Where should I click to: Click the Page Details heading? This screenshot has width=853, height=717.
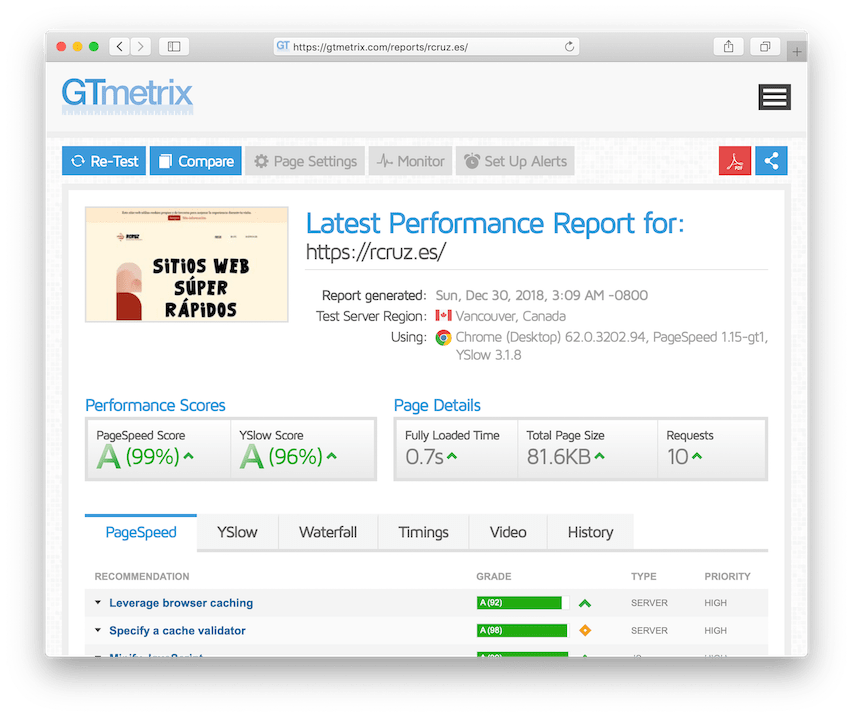click(437, 405)
